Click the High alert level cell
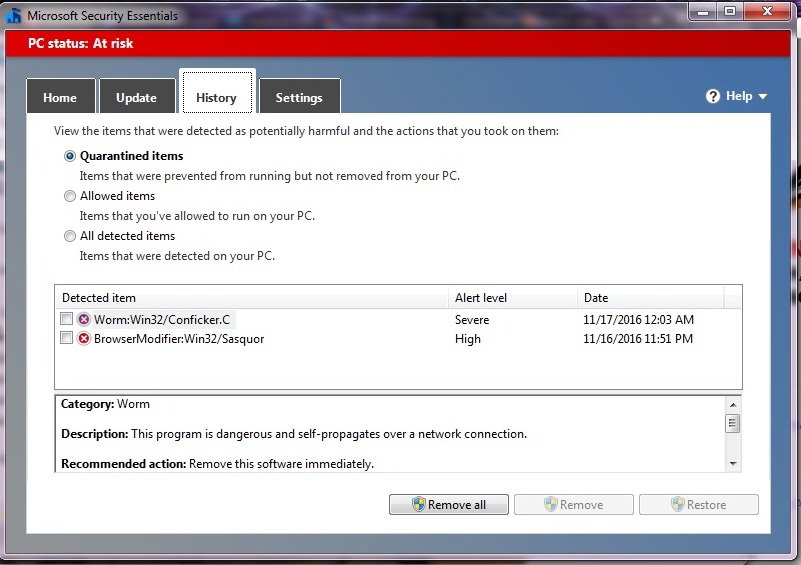This screenshot has height=565, width=801. point(468,339)
